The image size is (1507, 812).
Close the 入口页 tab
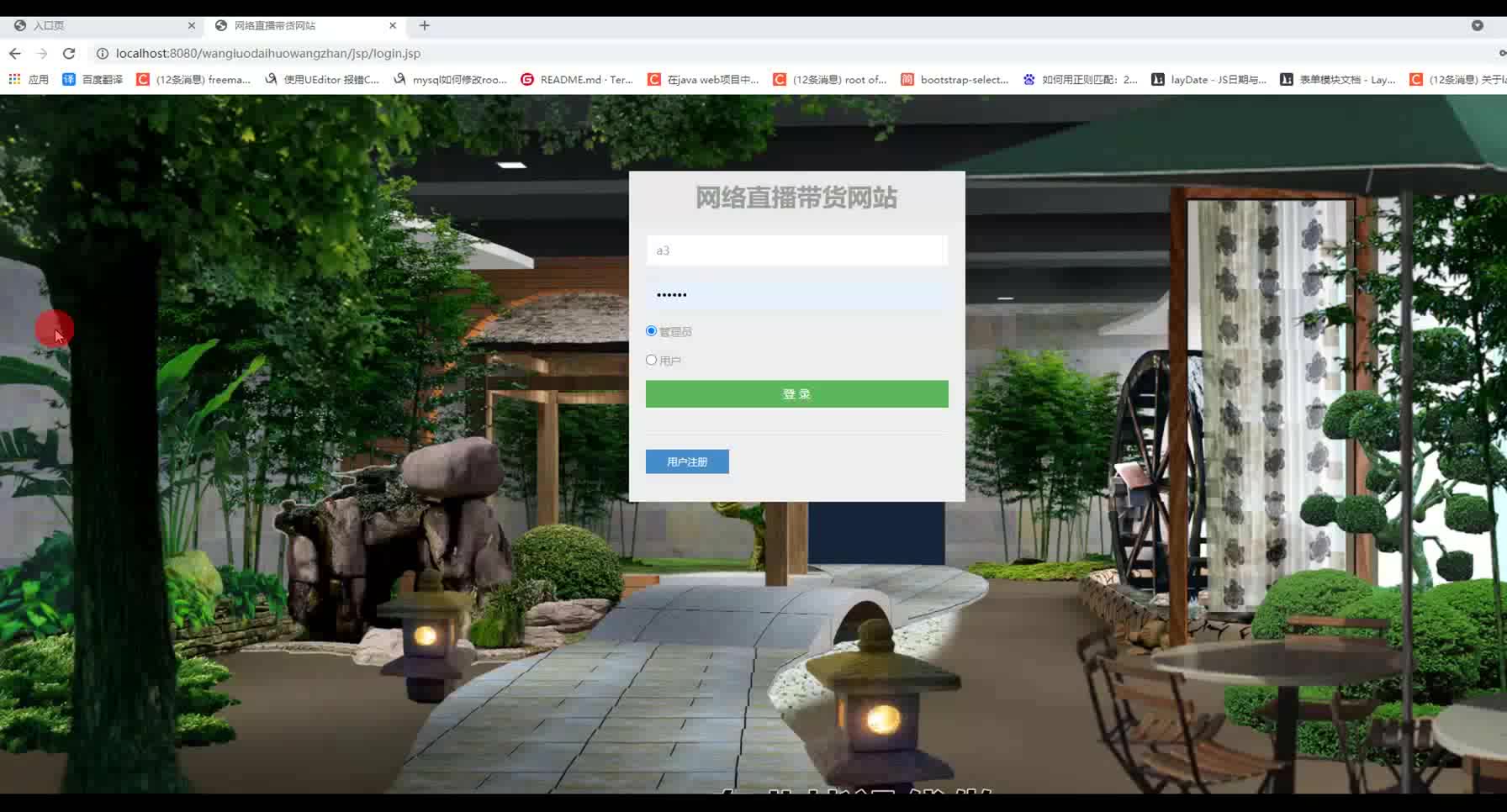[192, 25]
